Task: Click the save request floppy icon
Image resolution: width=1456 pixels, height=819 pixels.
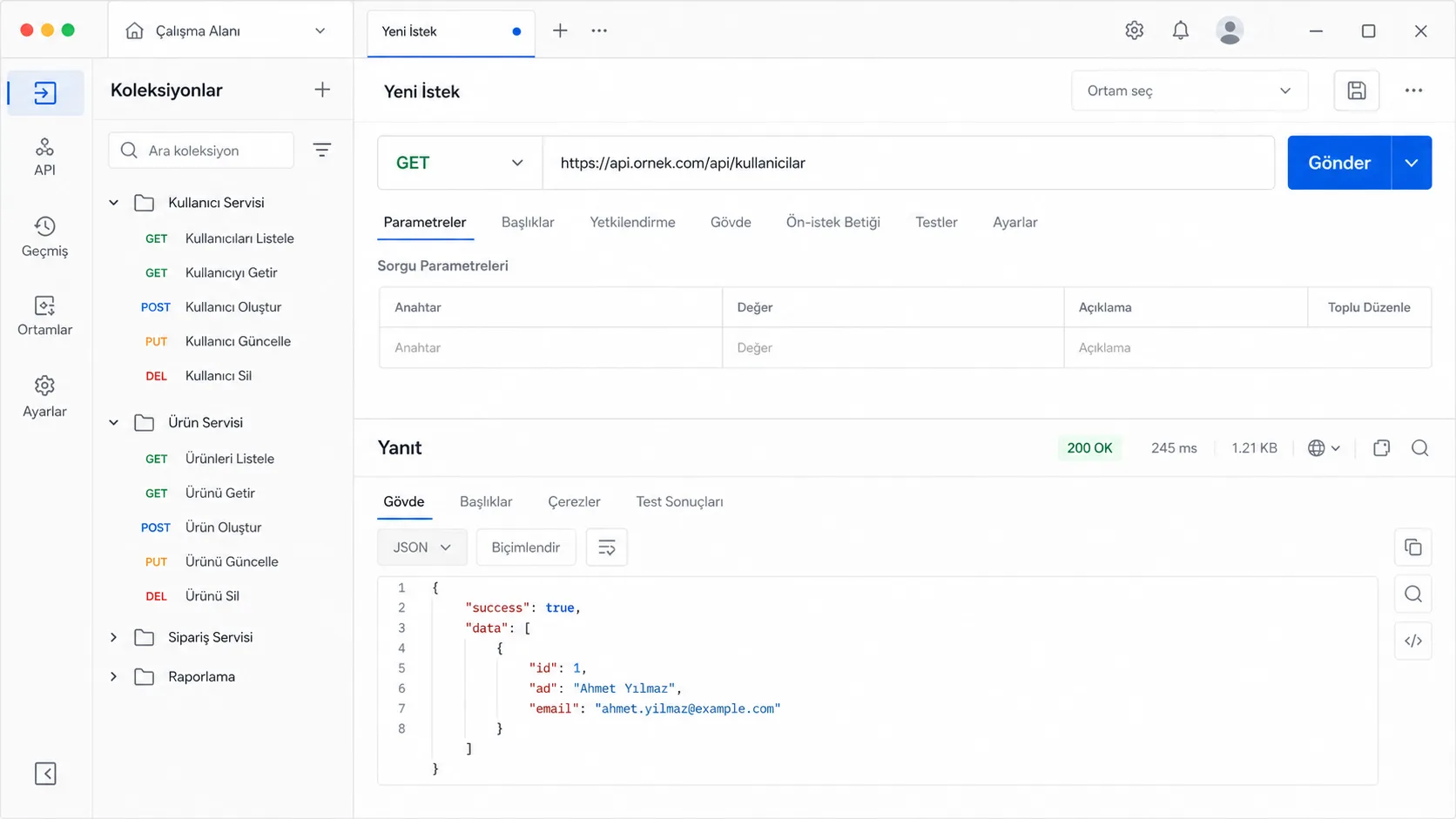Action: (x=1356, y=91)
